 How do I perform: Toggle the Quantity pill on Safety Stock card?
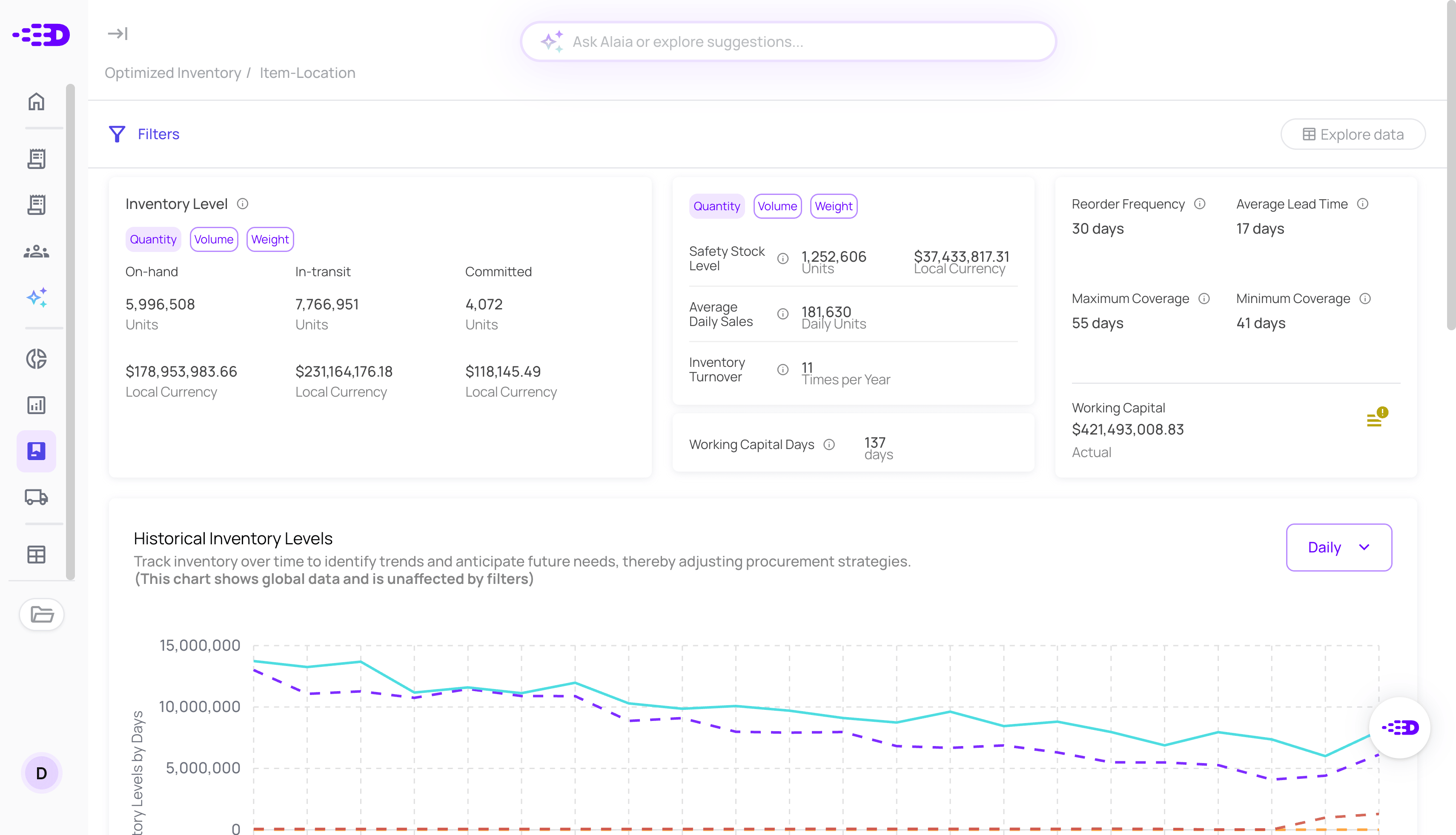pos(717,206)
